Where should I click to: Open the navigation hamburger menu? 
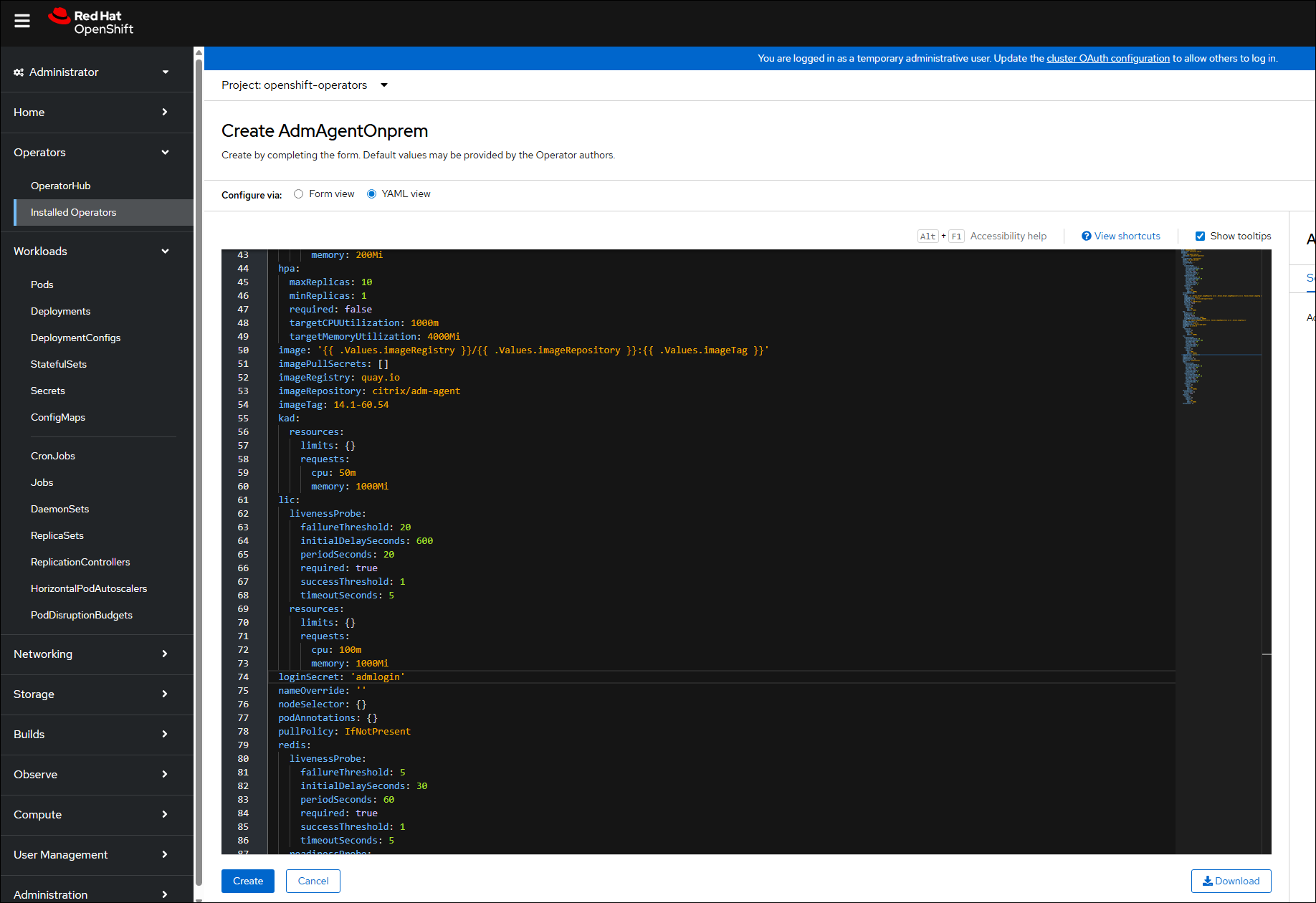tap(22, 21)
